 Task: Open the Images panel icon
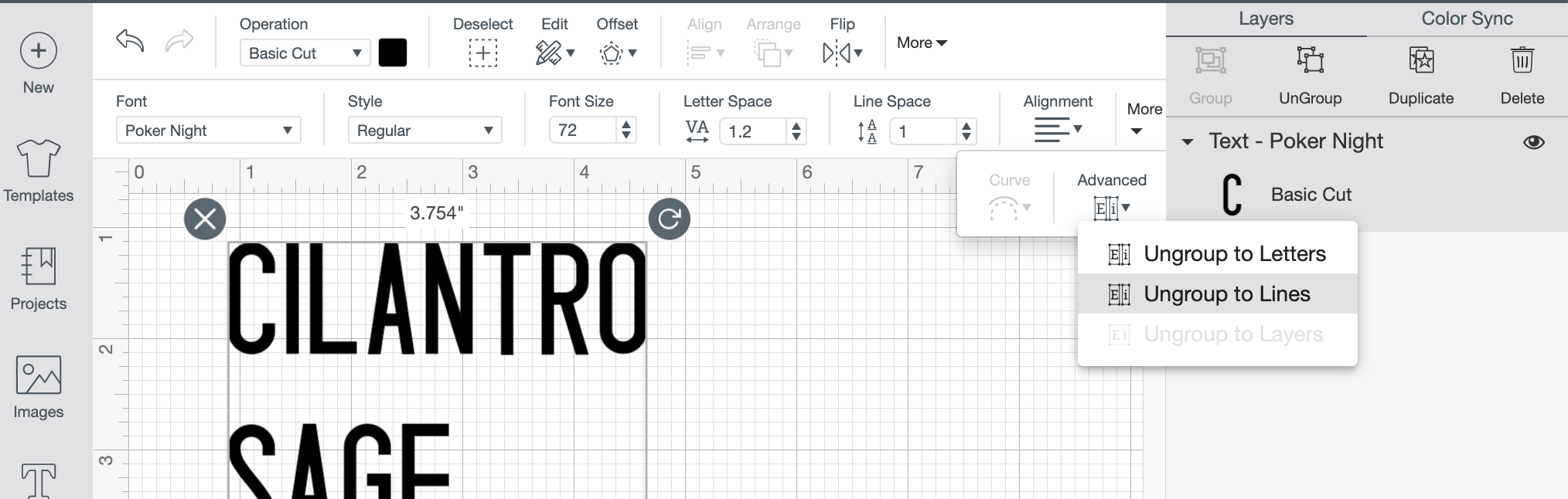point(38,375)
